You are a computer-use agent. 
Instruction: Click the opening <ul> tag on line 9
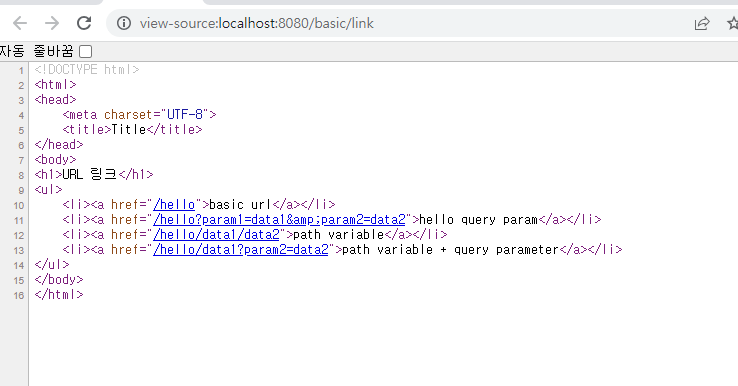pyautogui.click(x=48, y=190)
